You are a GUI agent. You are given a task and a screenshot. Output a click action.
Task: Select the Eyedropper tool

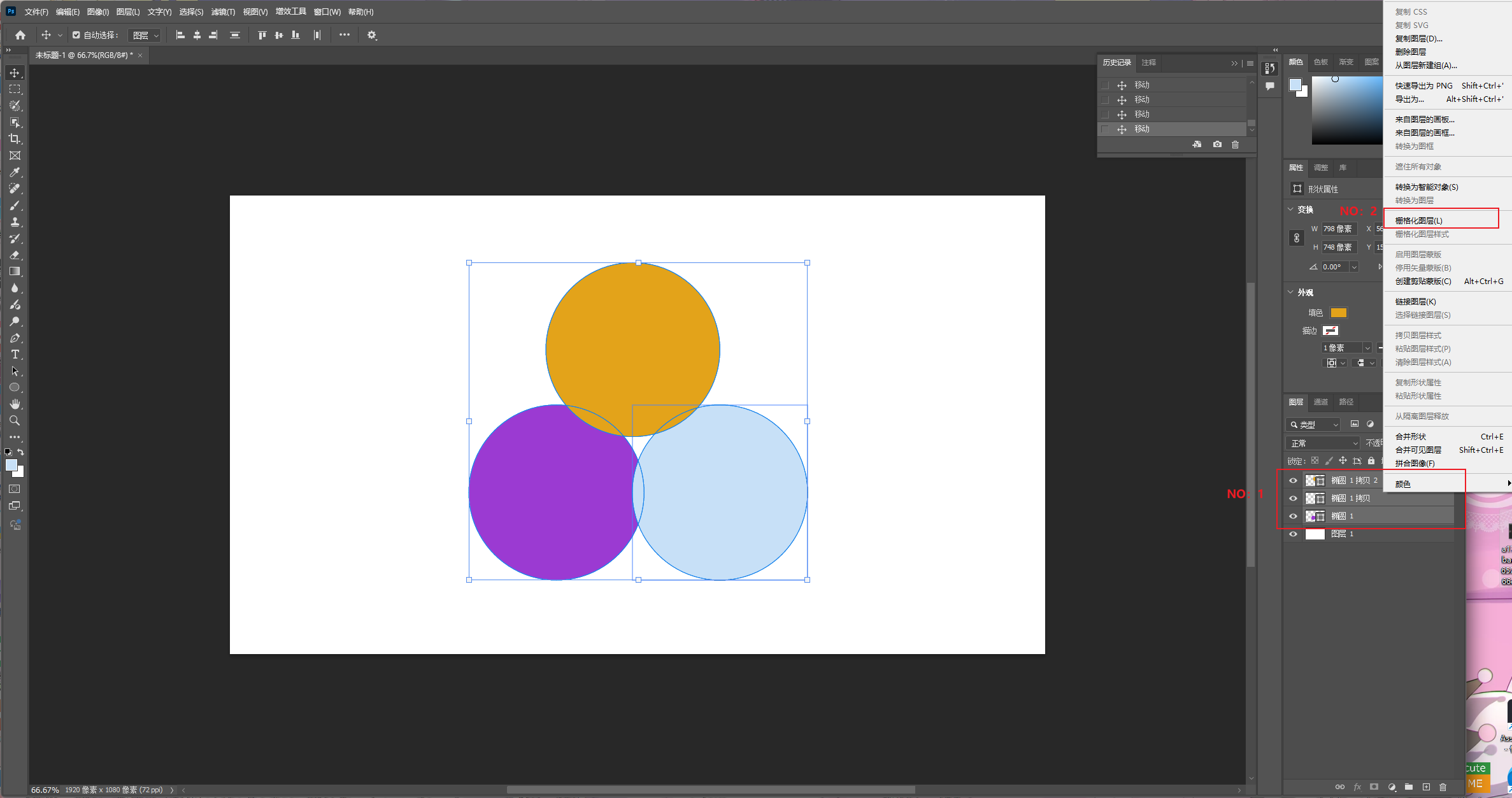point(15,172)
